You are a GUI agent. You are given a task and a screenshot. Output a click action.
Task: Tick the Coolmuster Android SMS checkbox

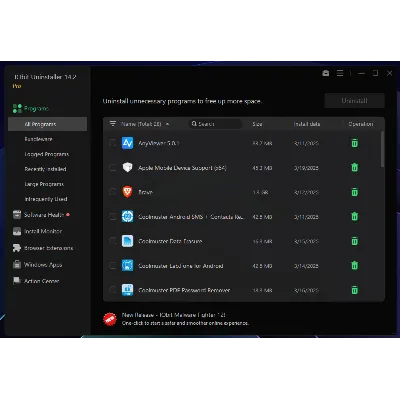(113, 217)
